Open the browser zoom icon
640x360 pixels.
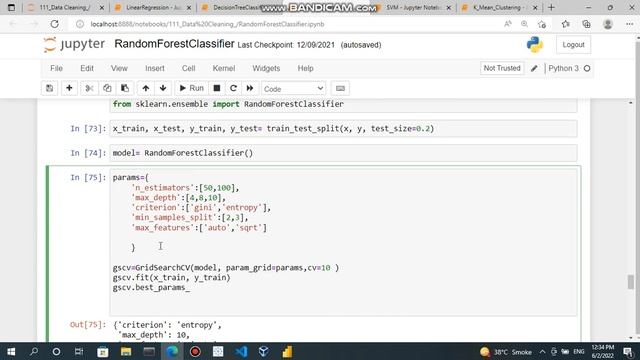524,24
